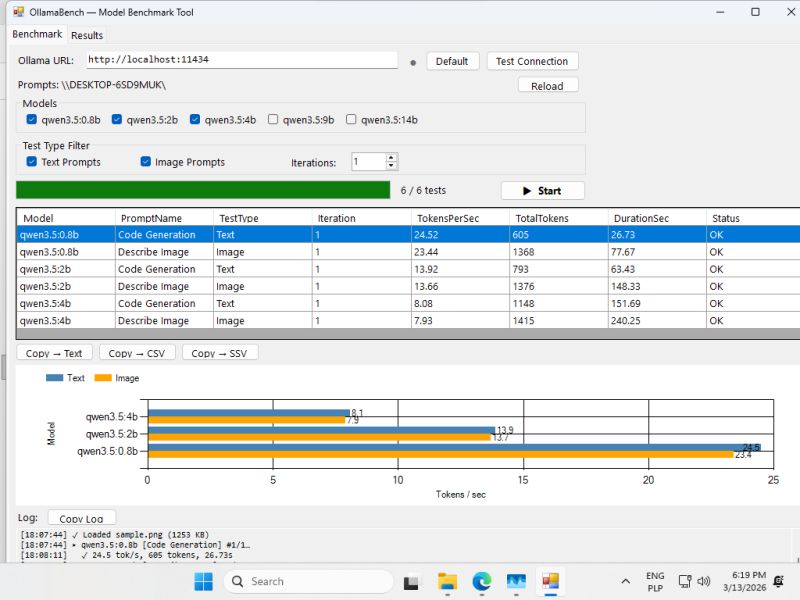
Task: Open notifications bell icon
Action: point(779,581)
